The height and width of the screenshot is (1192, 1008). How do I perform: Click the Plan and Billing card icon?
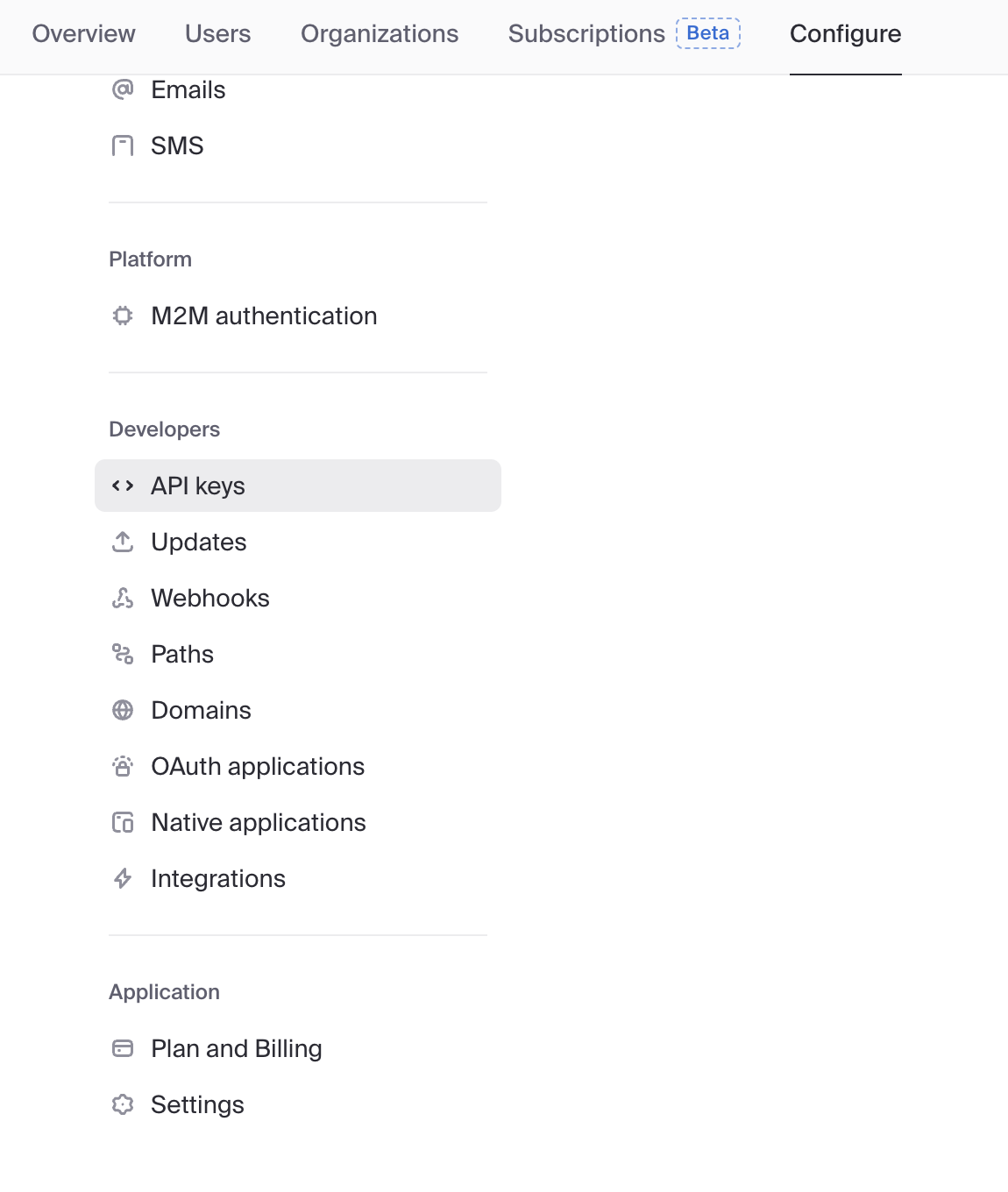click(123, 1048)
